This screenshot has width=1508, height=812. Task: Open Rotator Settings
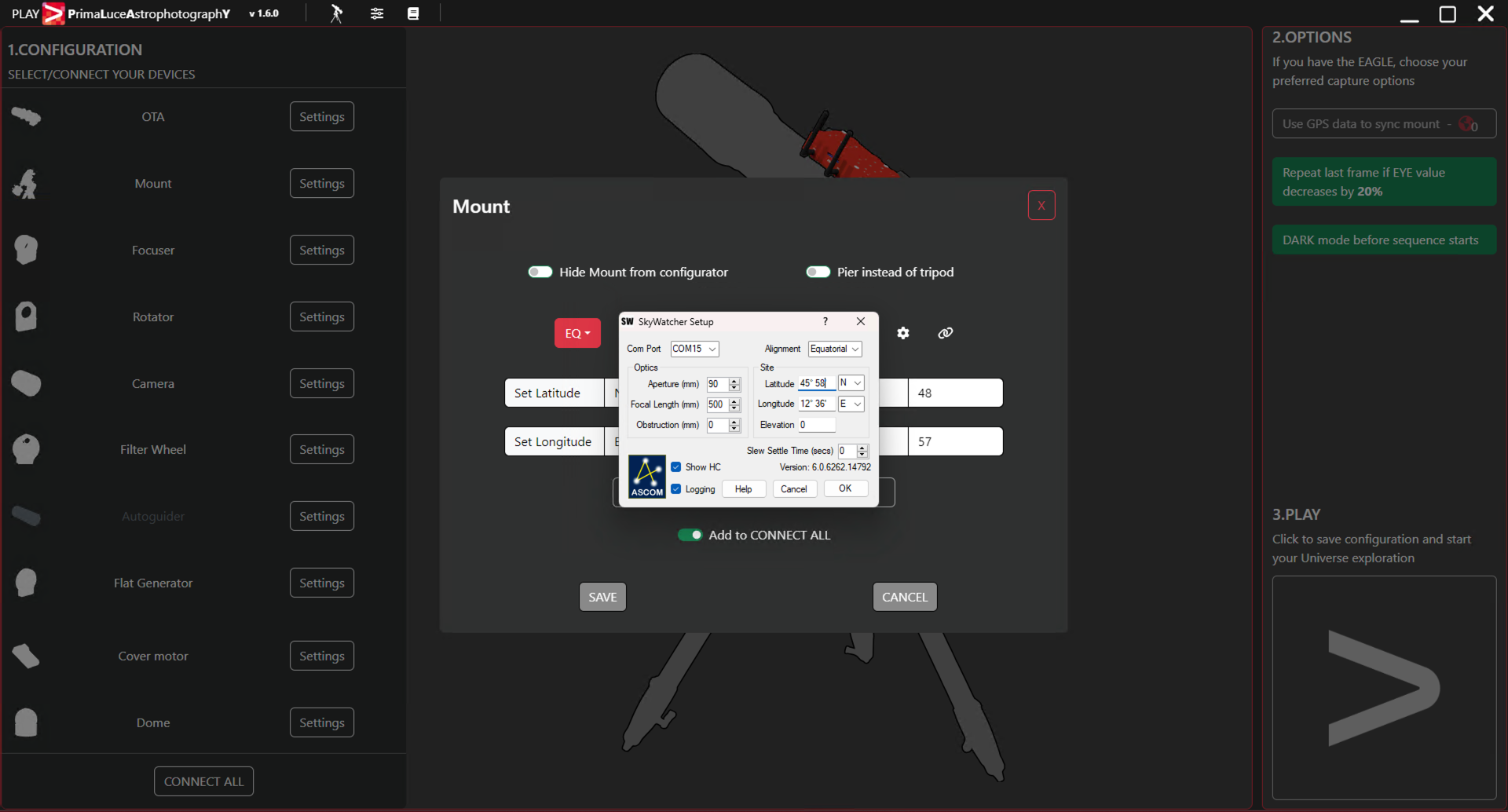click(x=322, y=316)
